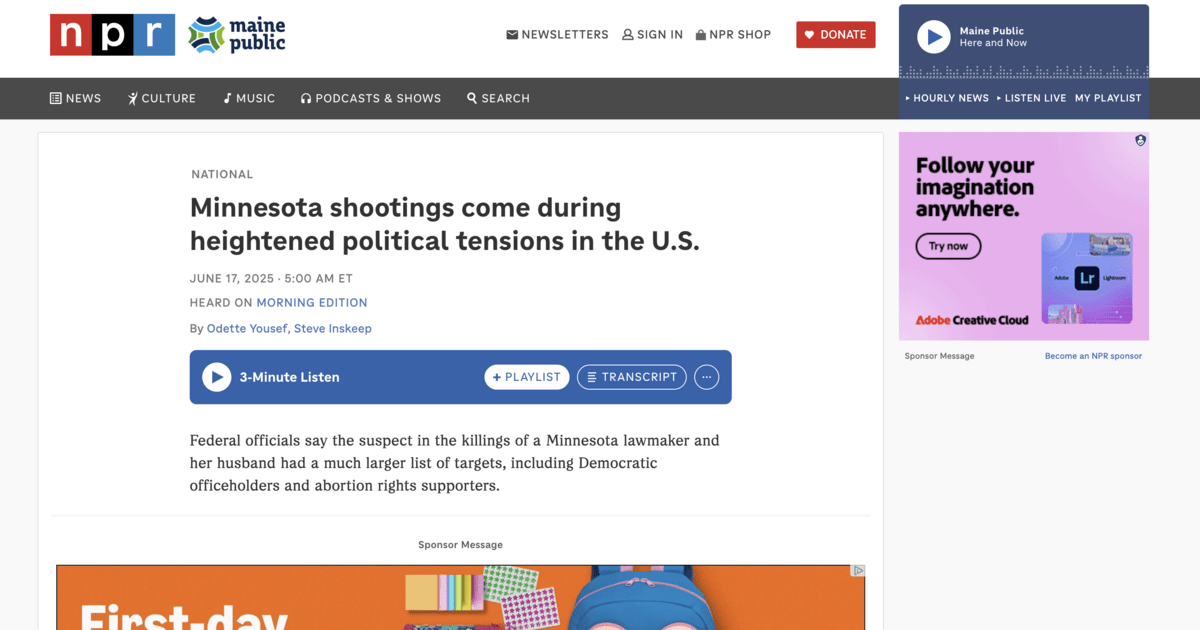Add story to Playlist
This screenshot has width=1200, height=630.
[x=527, y=377]
